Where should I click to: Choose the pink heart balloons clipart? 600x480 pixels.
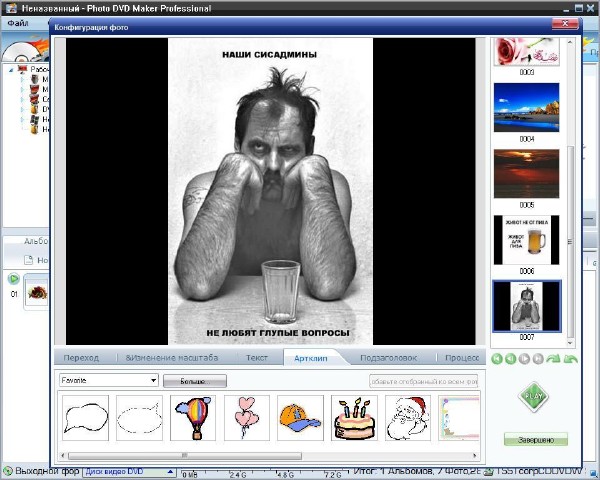tap(247, 417)
